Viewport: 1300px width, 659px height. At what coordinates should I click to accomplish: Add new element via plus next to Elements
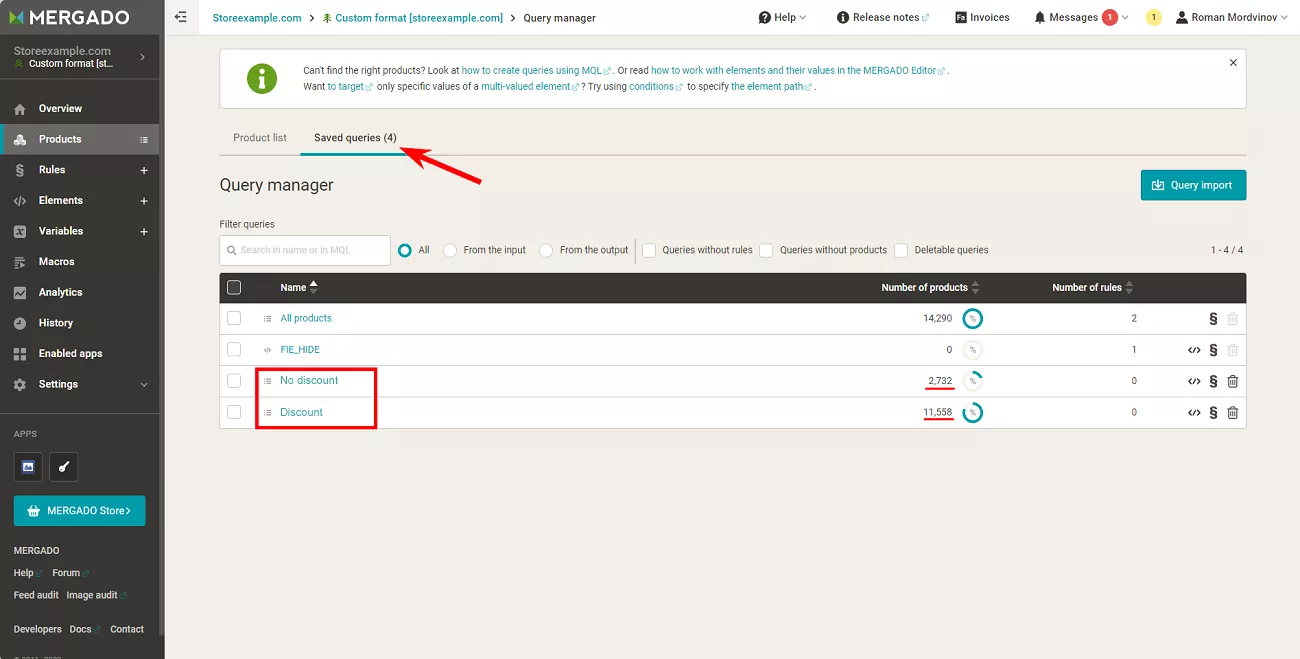tap(144, 201)
